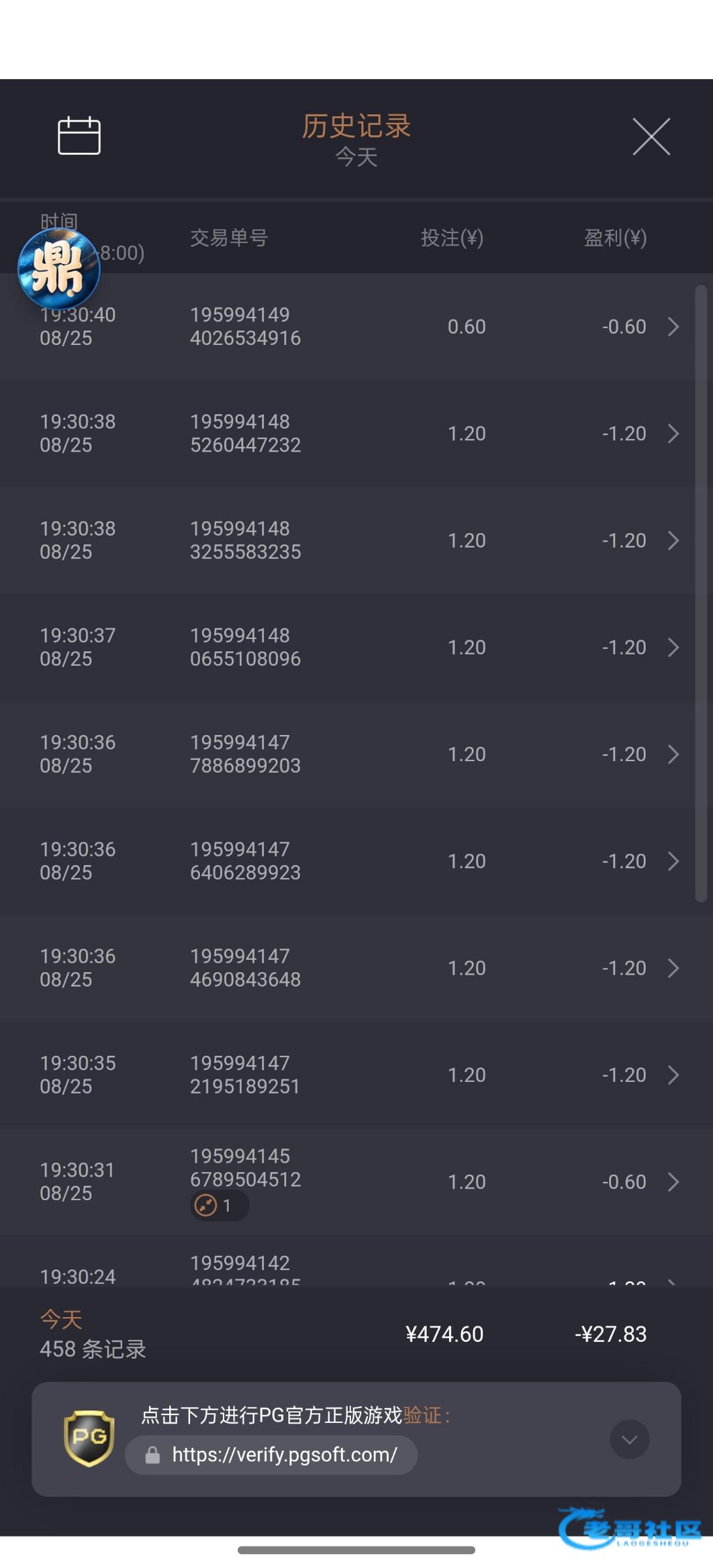The image size is (713, 1568).
Task: Open the verify.pgsoft.com link
Action: tap(284, 1455)
